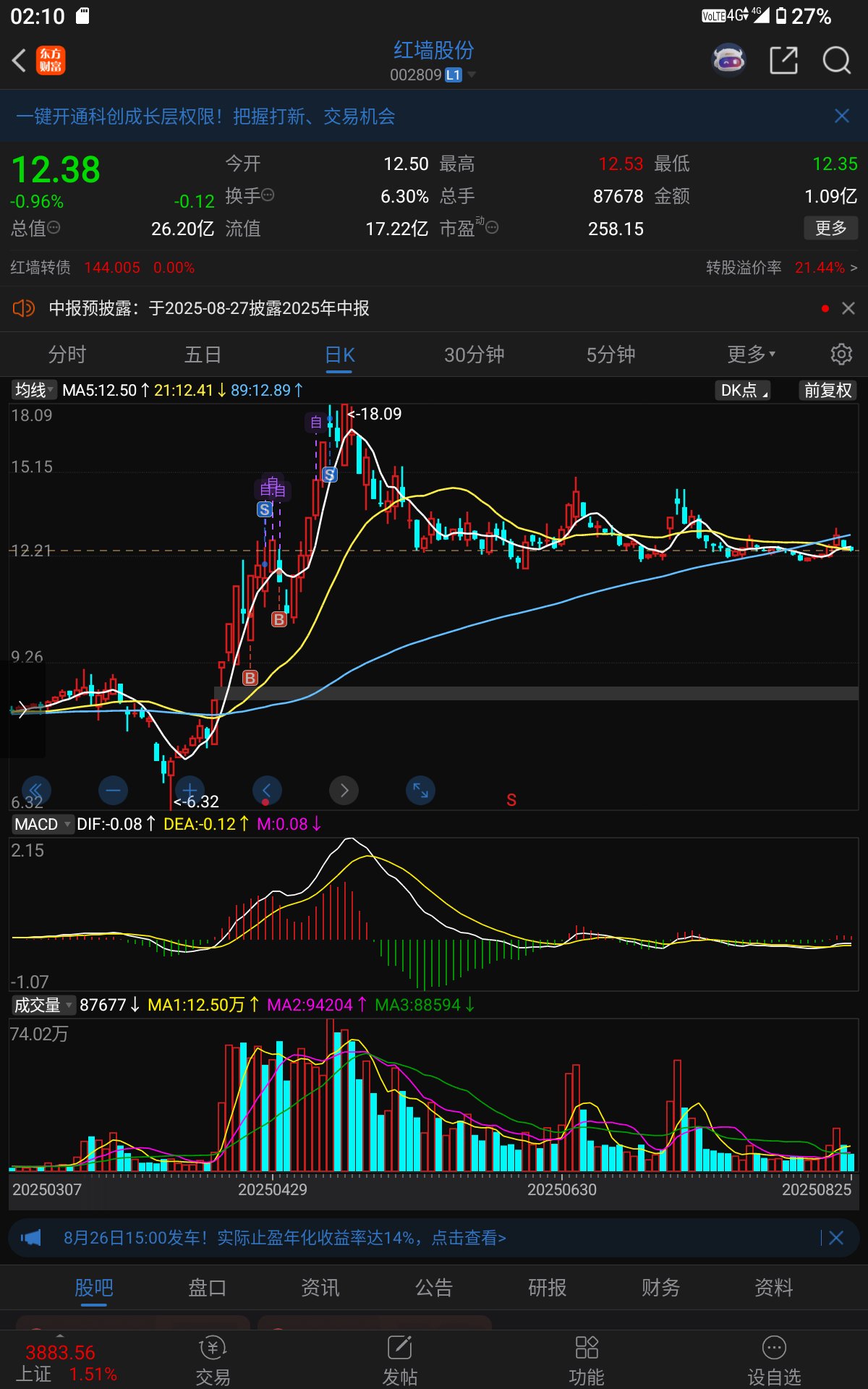Tap the back arrow icon
This screenshot has width=868, height=1389.
[20, 60]
